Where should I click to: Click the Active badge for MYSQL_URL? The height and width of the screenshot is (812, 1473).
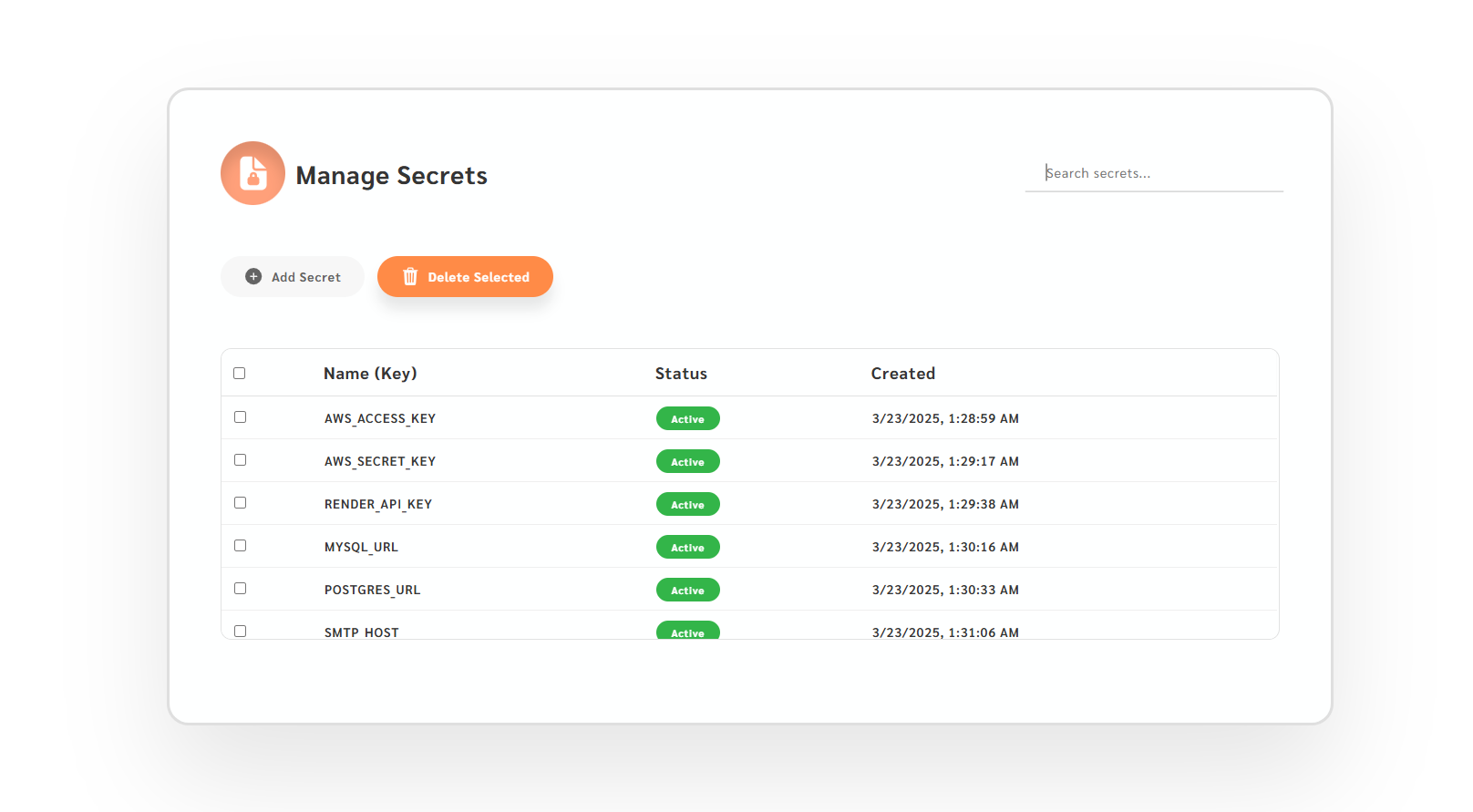point(688,547)
